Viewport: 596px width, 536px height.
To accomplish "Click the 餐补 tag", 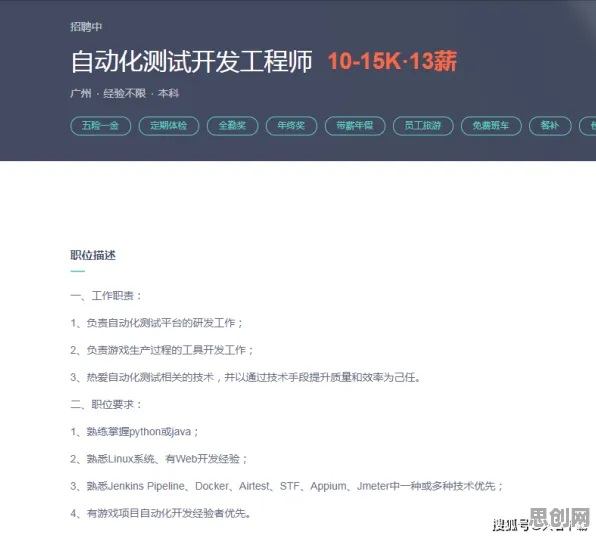I will tap(550, 126).
